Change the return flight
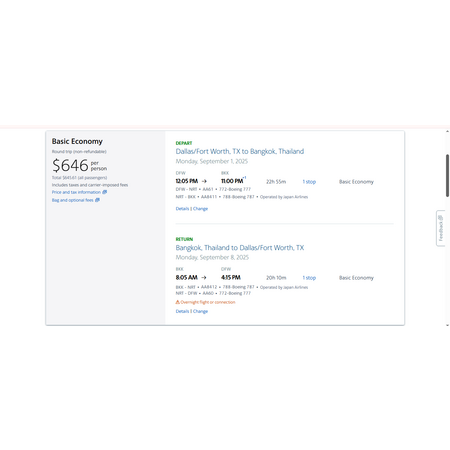Image resolution: width=450 pixels, height=450 pixels. [x=200, y=311]
